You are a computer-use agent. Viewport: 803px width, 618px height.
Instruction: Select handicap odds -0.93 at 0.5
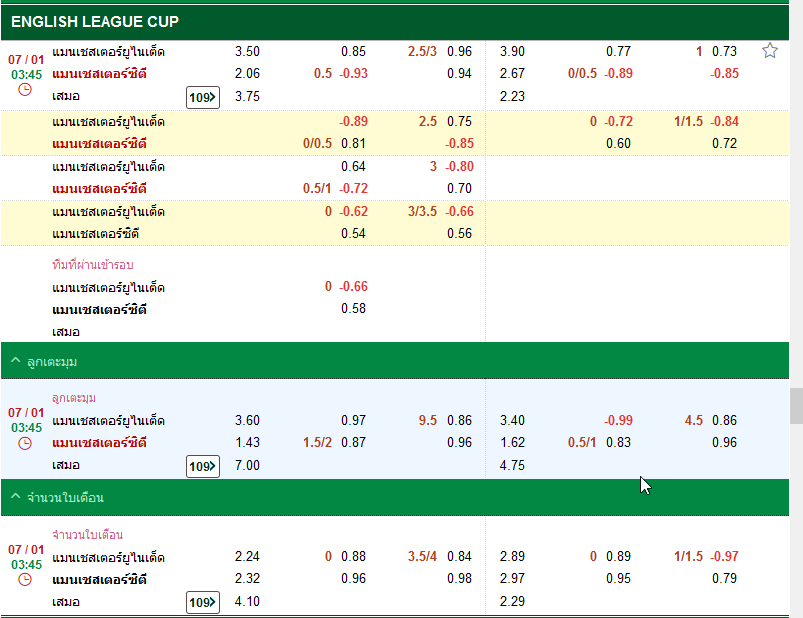coord(353,74)
